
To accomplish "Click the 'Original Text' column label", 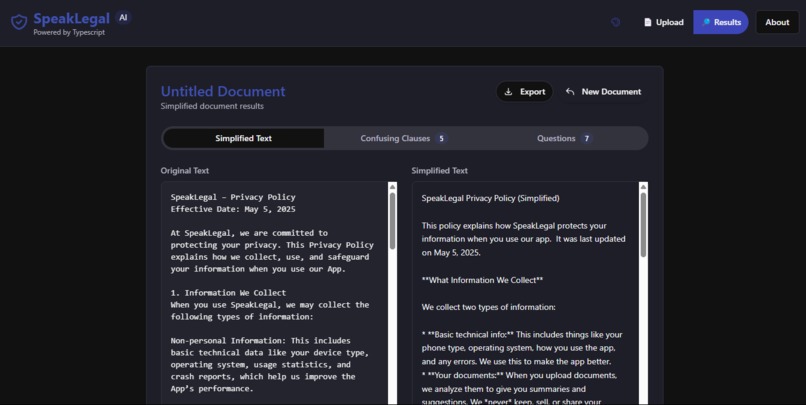I will (x=185, y=171).
